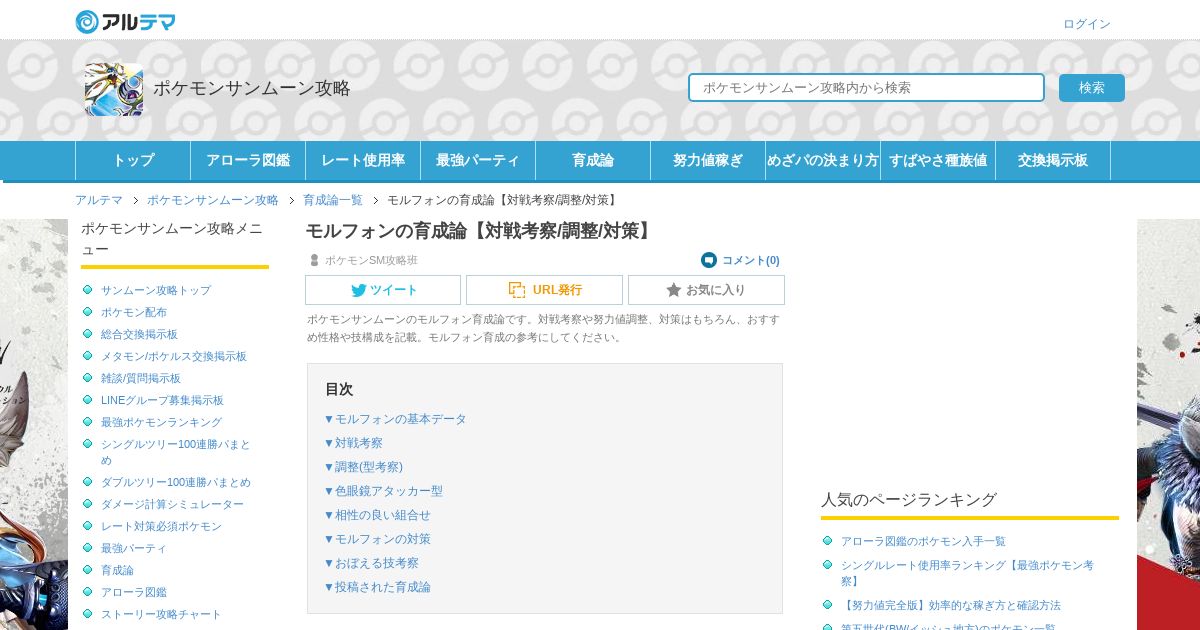The width and height of the screenshot is (1200, 630).
Task: Open 総合交換掲示板 sidebar link
Action: (x=139, y=334)
